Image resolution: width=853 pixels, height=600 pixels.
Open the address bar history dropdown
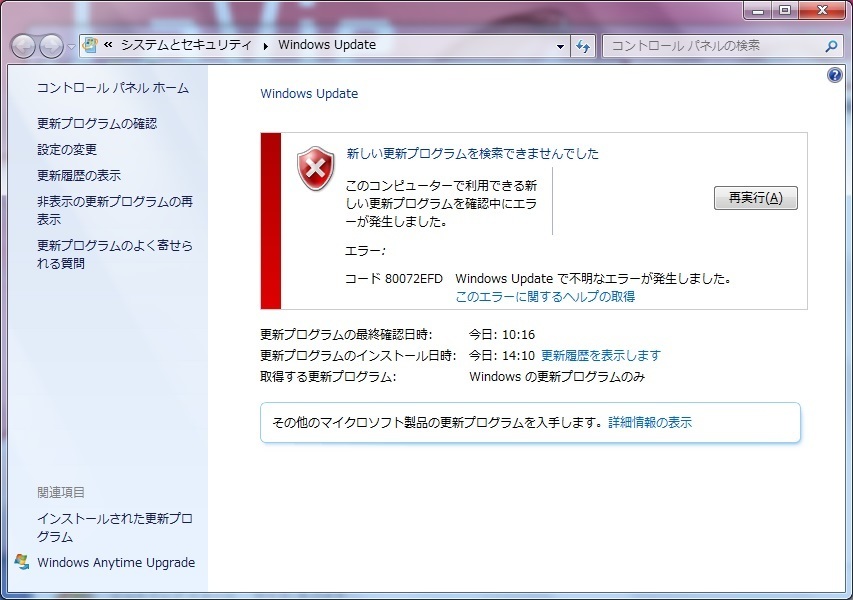click(560, 45)
